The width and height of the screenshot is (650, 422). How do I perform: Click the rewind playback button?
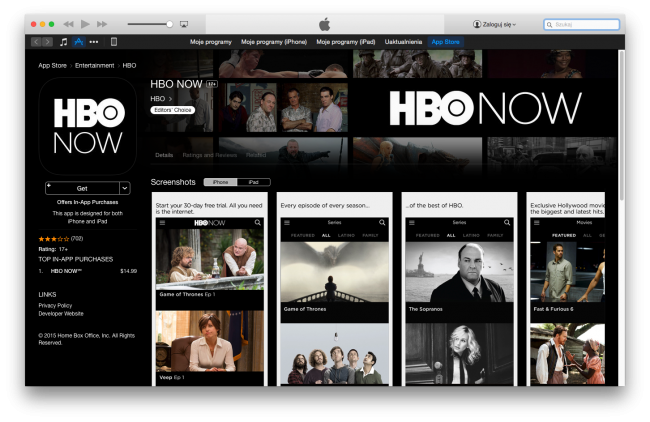tap(68, 24)
